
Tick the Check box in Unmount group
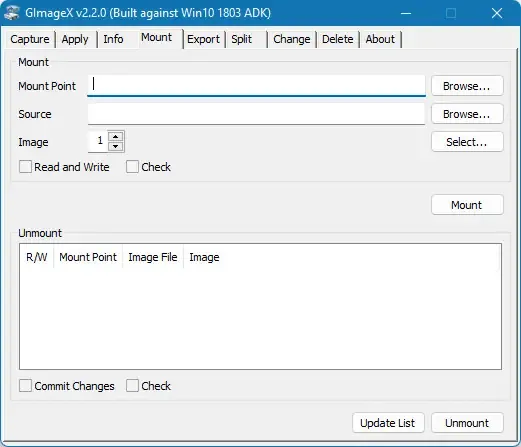click(x=132, y=386)
